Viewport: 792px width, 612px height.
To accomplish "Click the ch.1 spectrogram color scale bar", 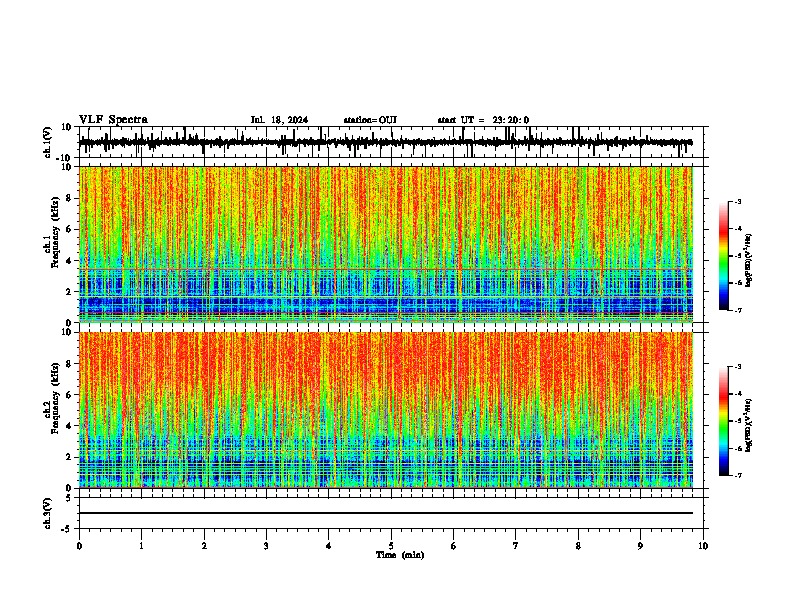I will pyautogui.click(x=724, y=256).
